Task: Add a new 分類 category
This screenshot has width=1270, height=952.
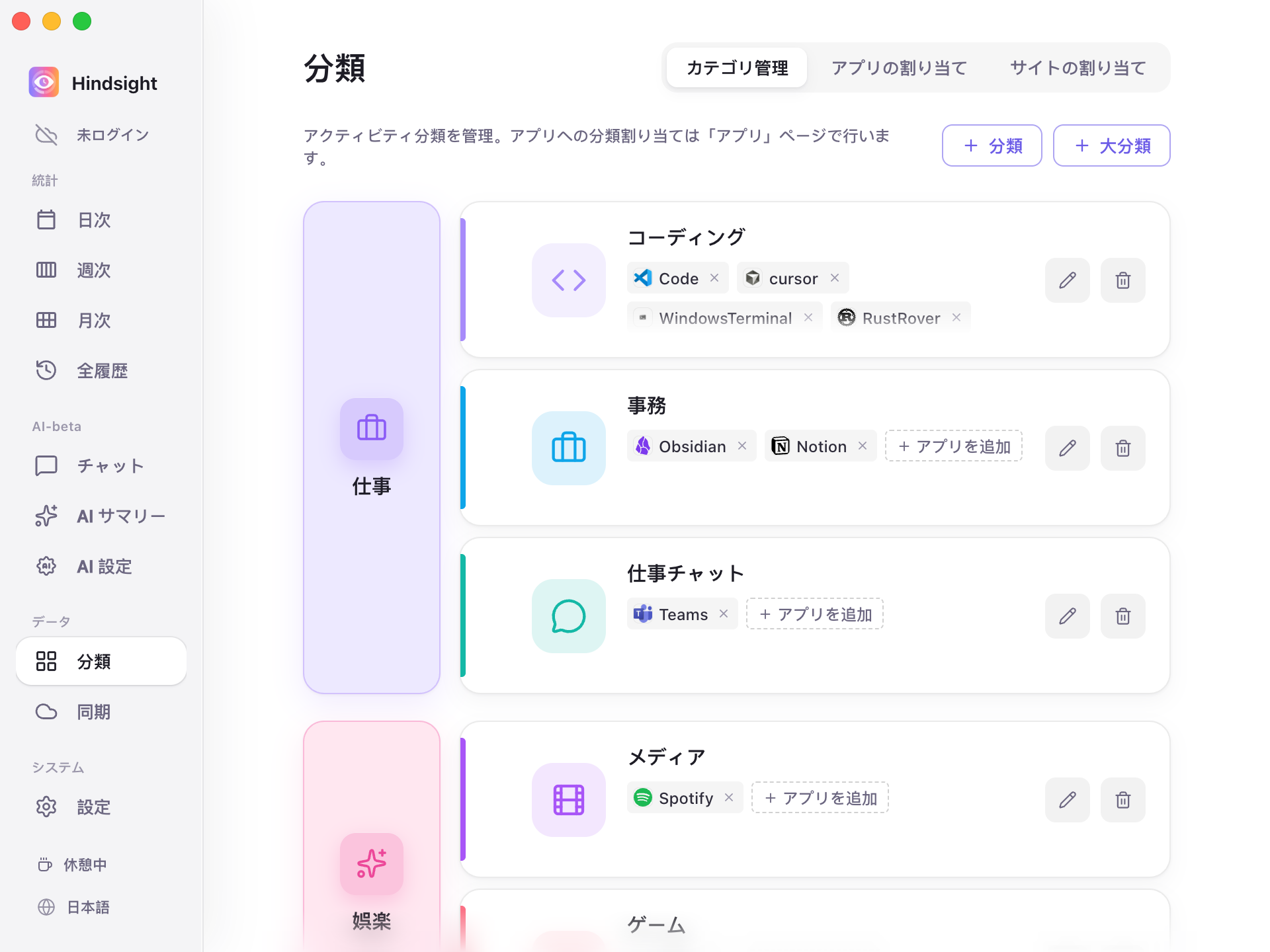Action: (x=992, y=145)
